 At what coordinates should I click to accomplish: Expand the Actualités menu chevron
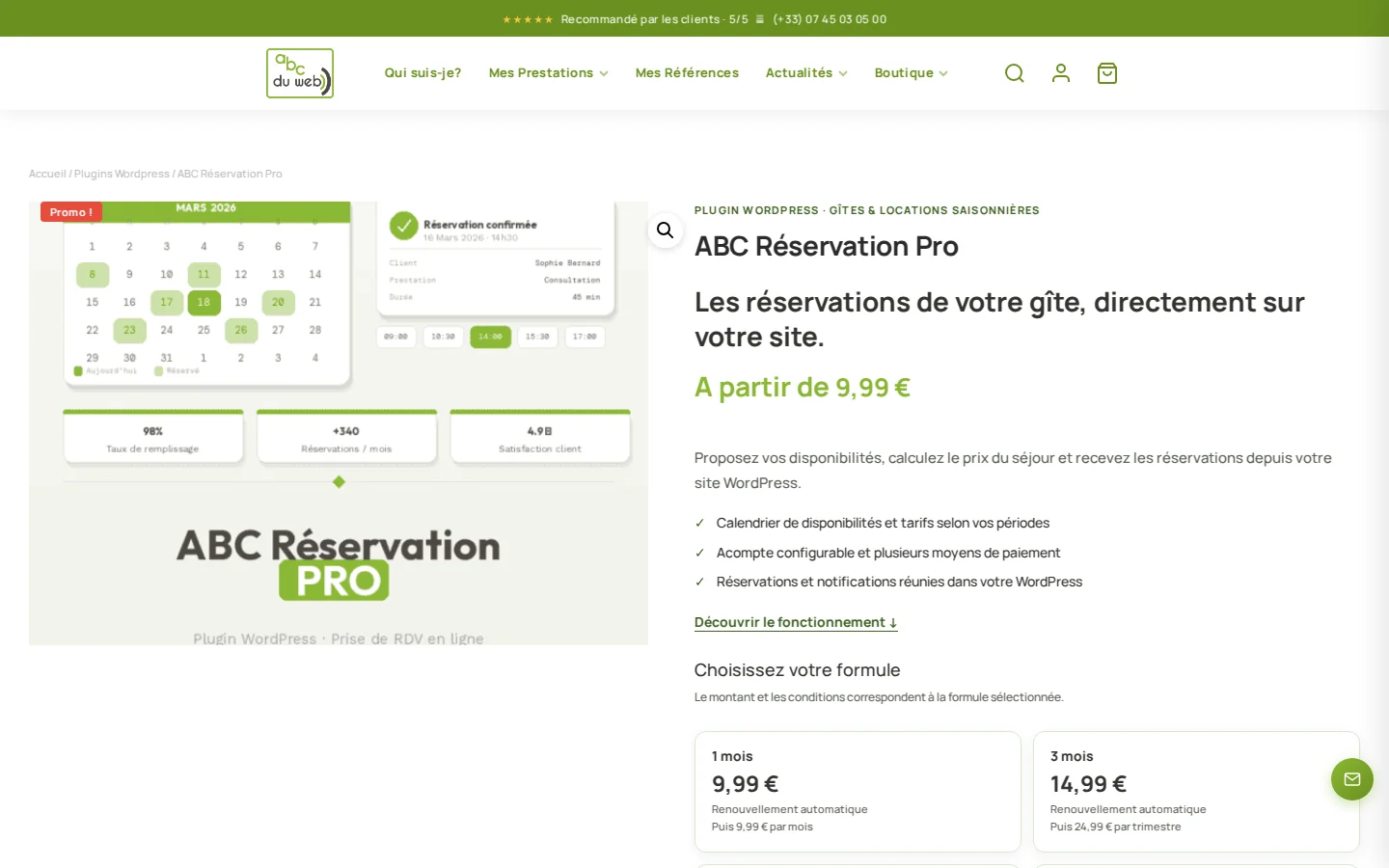coord(843,73)
